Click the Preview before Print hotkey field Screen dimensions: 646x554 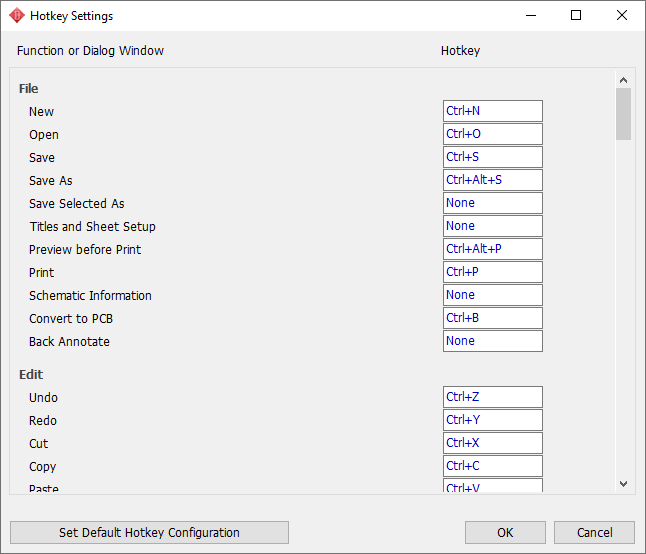[x=493, y=249]
